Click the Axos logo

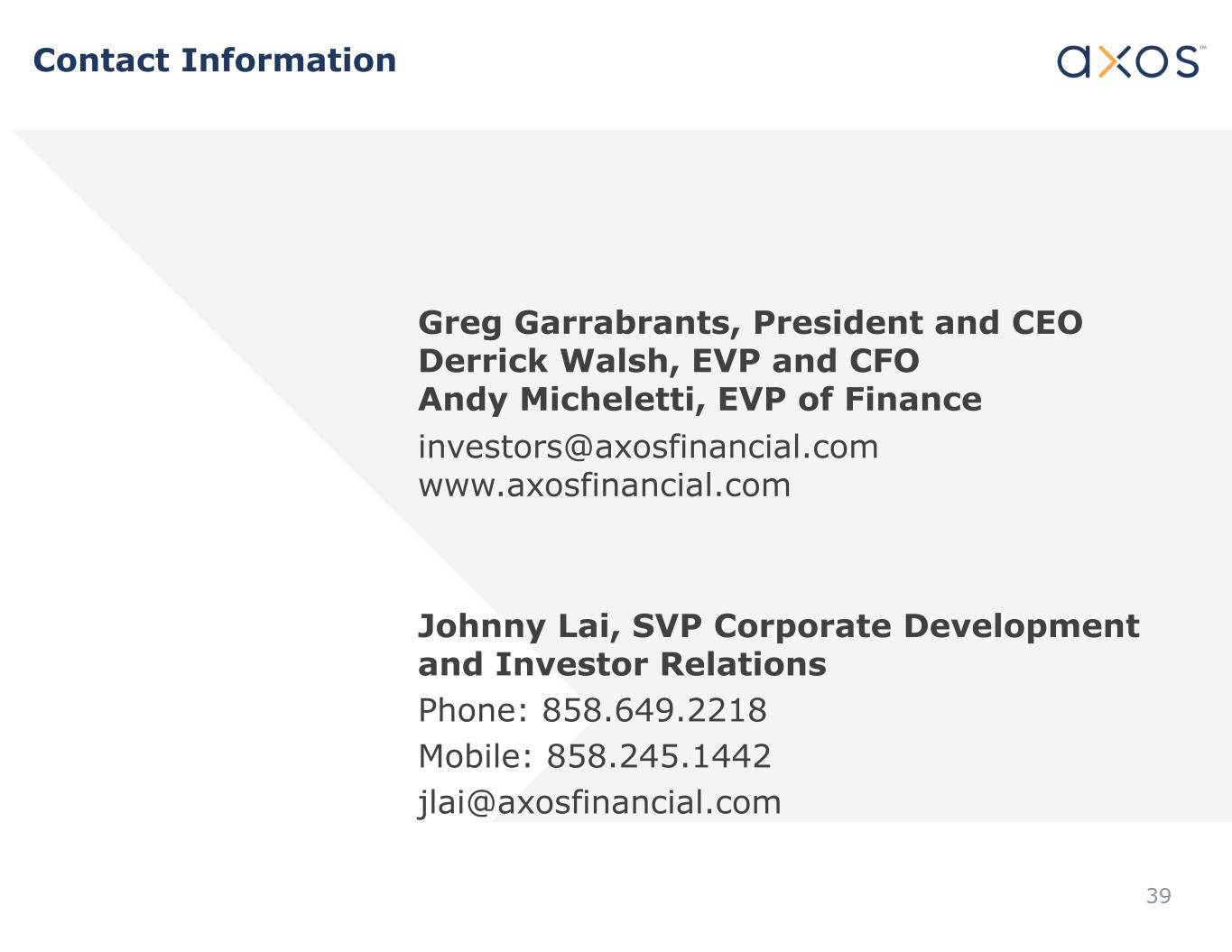tap(1130, 61)
